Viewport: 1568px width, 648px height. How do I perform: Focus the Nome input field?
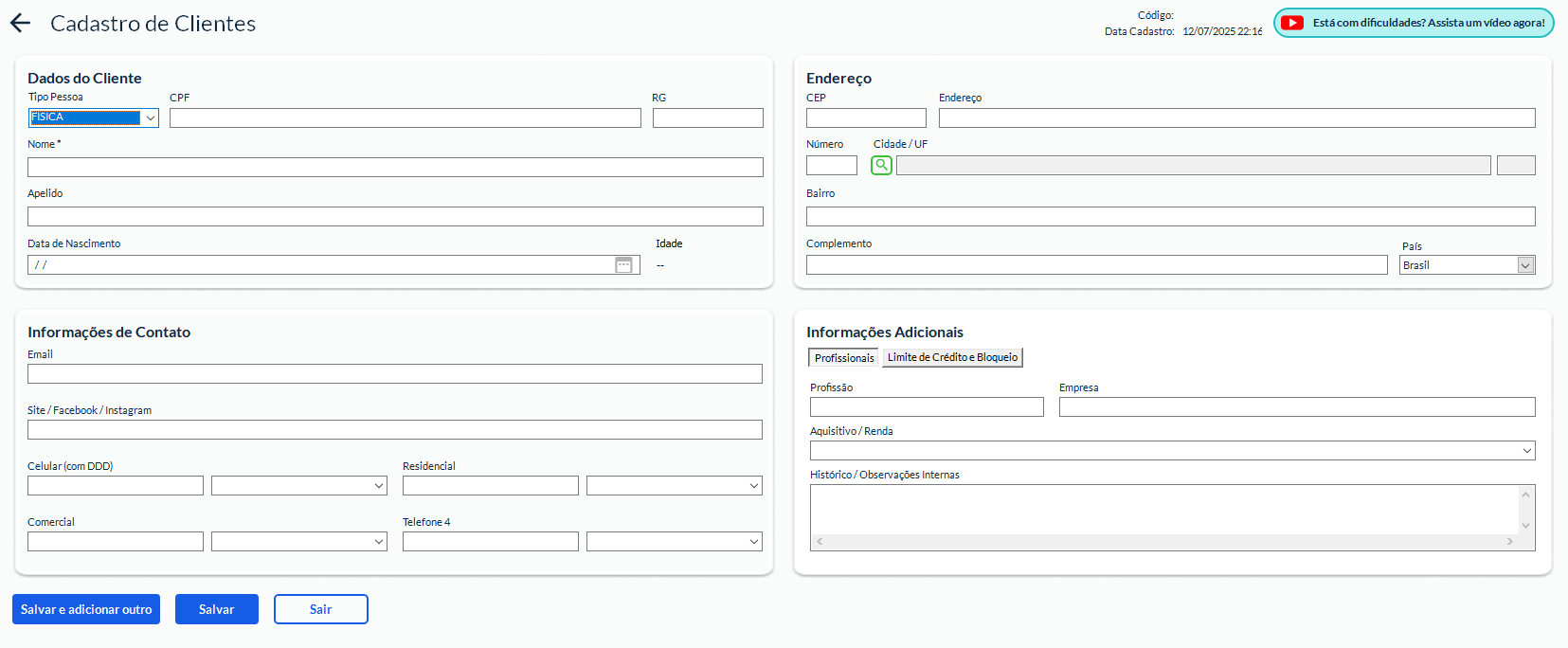tap(395, 168)
